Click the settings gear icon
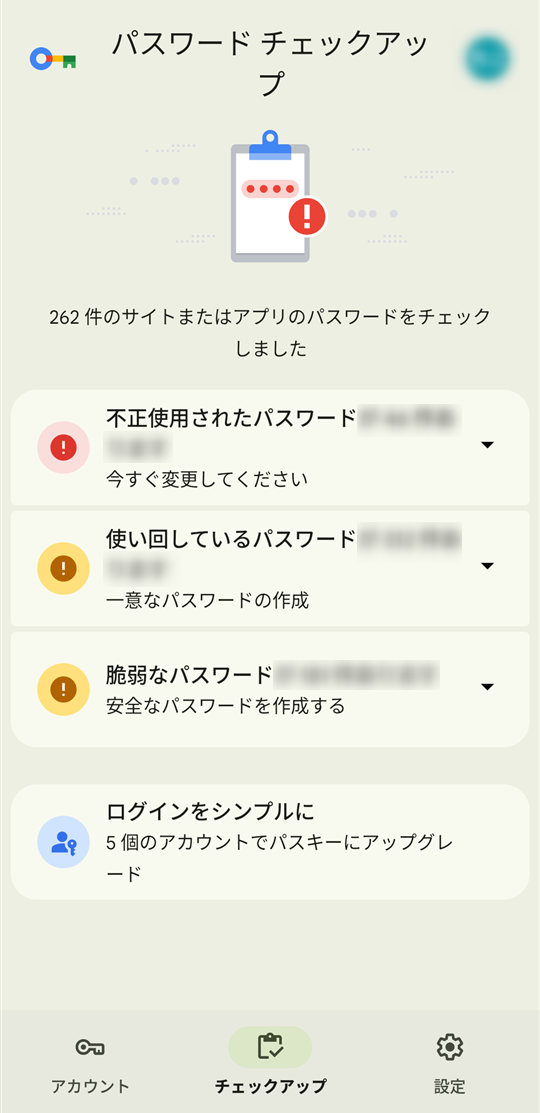540x1113 pixels. [x=450, y=1047]
